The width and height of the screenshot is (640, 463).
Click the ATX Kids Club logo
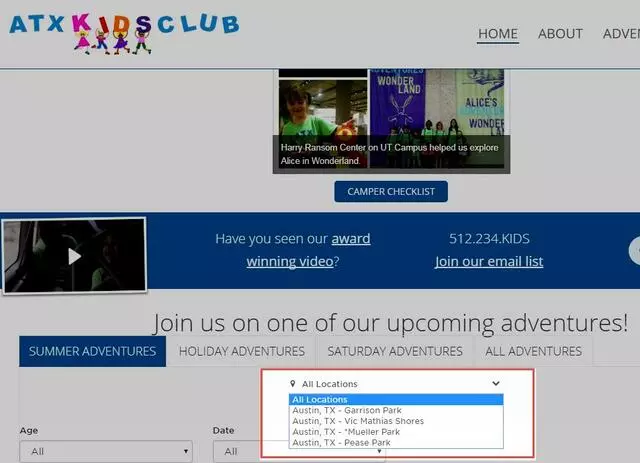tap(124, 33)
